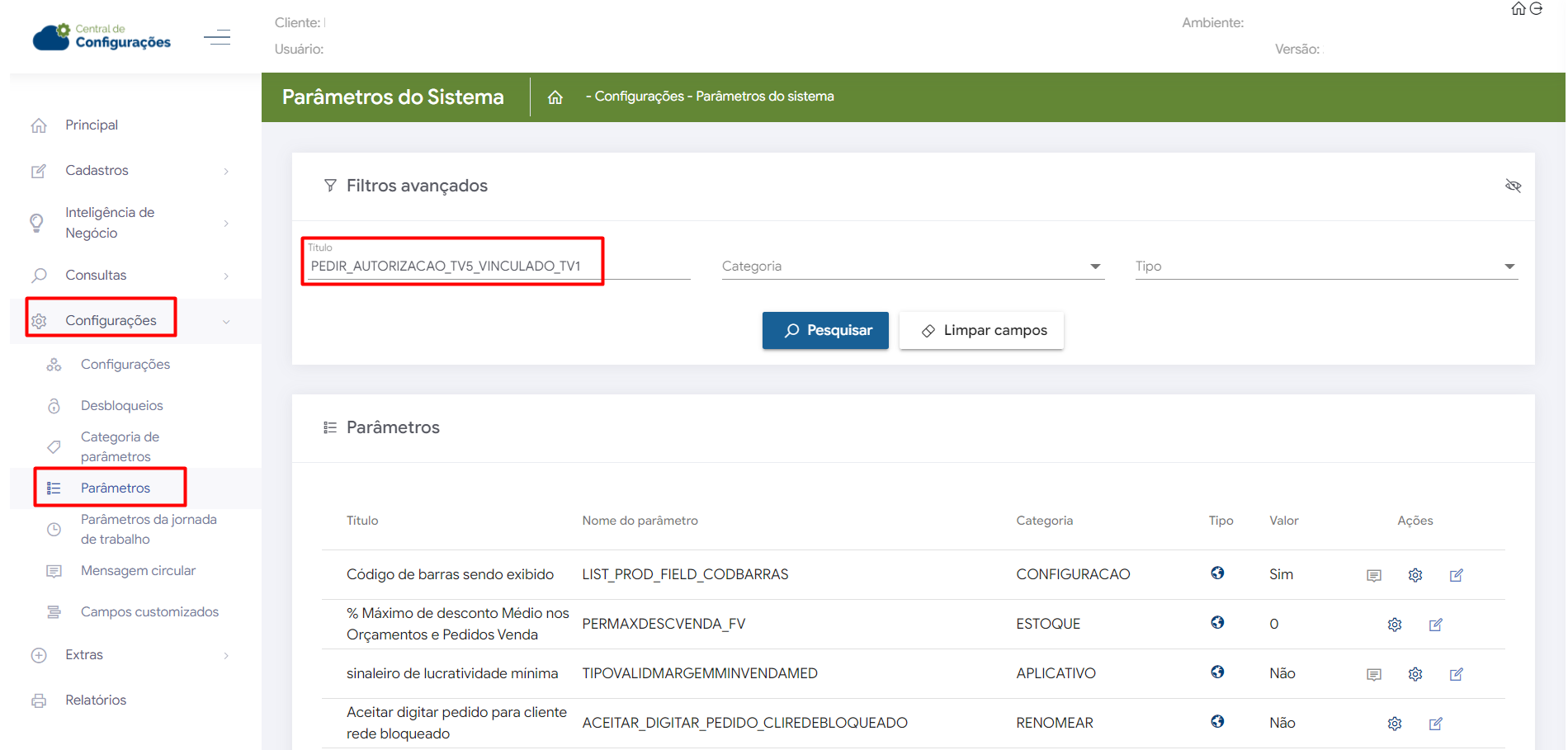
Task: Open gear settings for LIST_PROD_FIELD_CODBARRAS row
Action: (x=1415, y=575)
